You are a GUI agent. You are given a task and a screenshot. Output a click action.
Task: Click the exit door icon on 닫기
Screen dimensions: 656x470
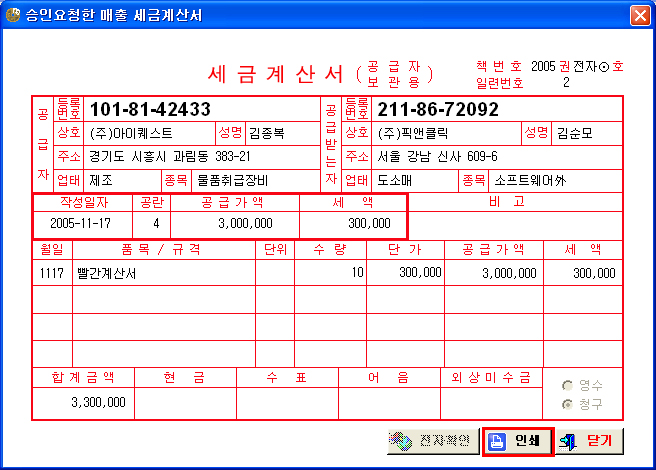click(x=568, y=442)
